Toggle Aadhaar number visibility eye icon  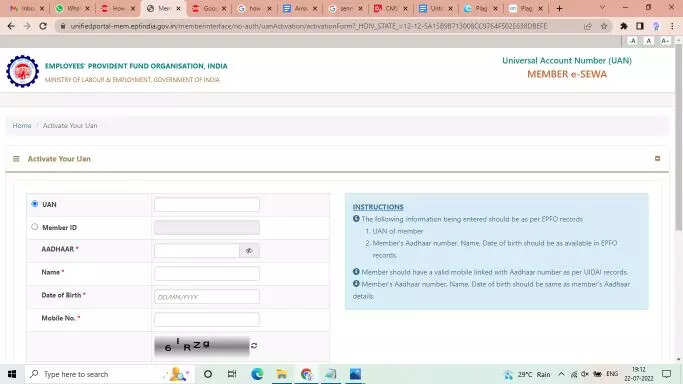coord(249,251)
